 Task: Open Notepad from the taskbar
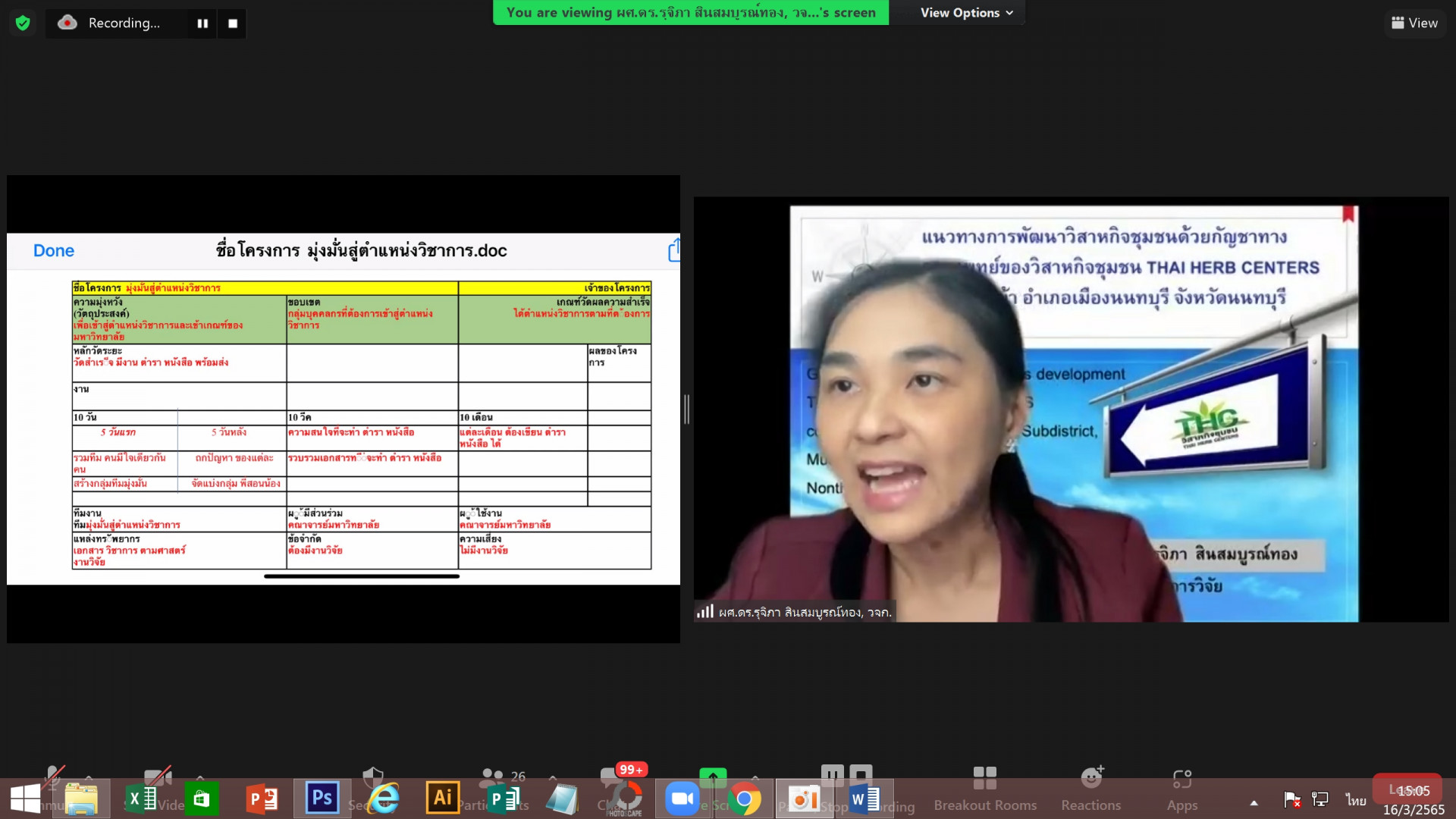562,799
